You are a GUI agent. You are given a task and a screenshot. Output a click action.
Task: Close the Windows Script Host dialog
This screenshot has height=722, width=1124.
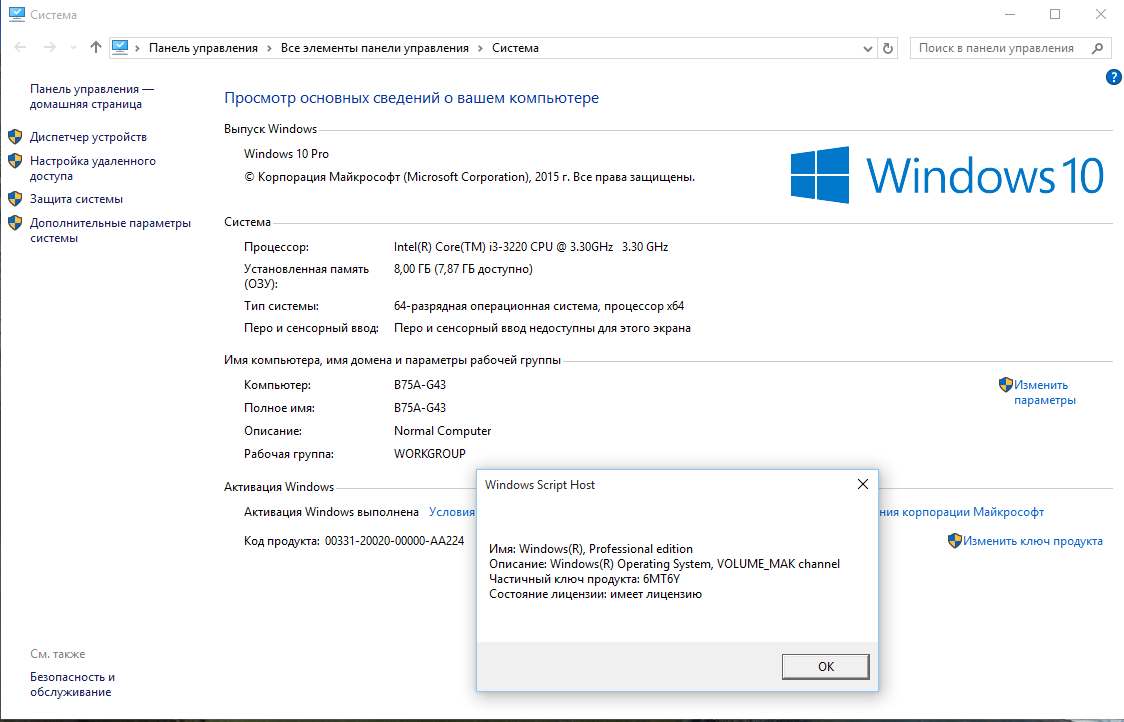click(x=863, y=485)
